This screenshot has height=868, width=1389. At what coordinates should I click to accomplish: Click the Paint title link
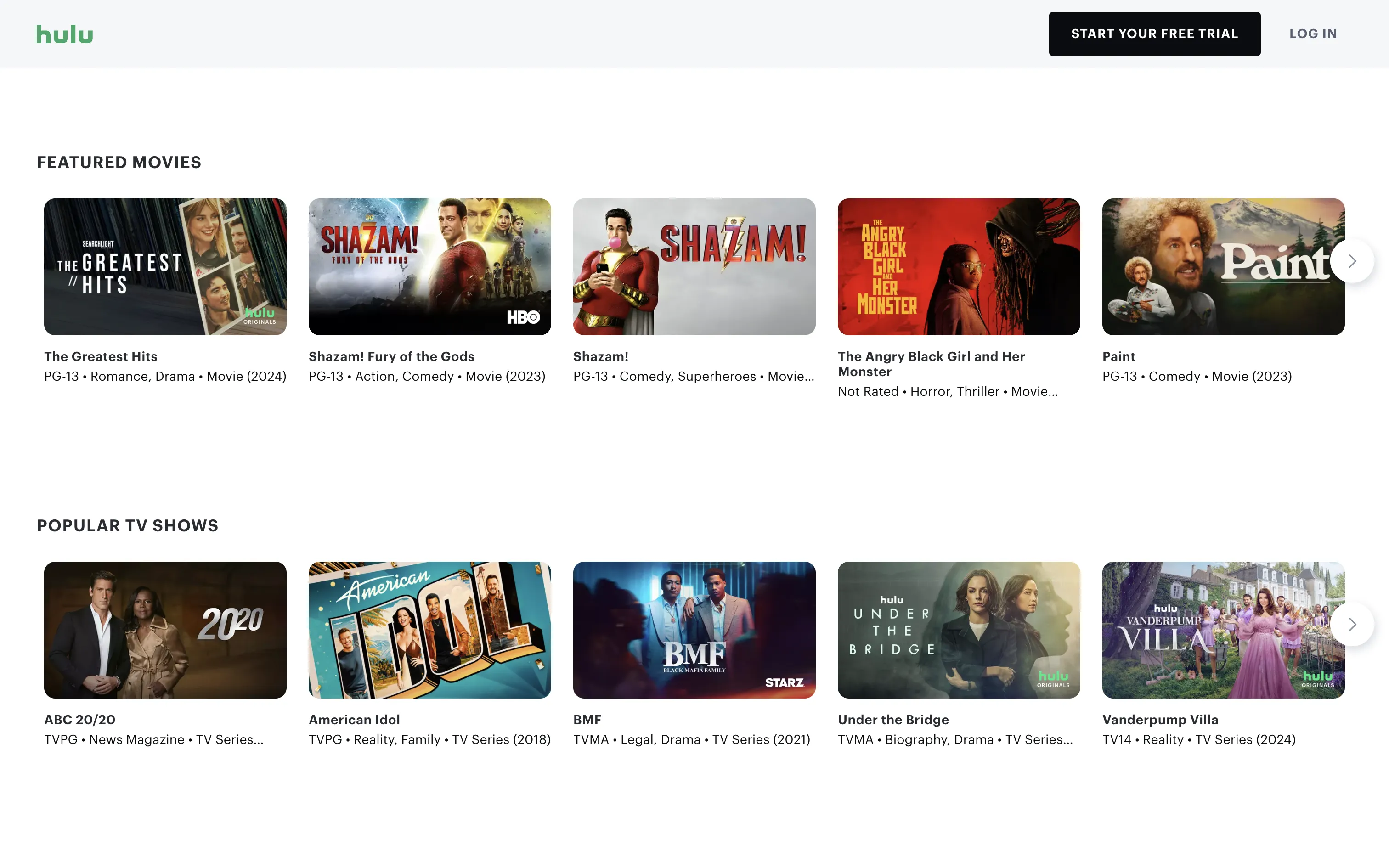[1118, 356]
